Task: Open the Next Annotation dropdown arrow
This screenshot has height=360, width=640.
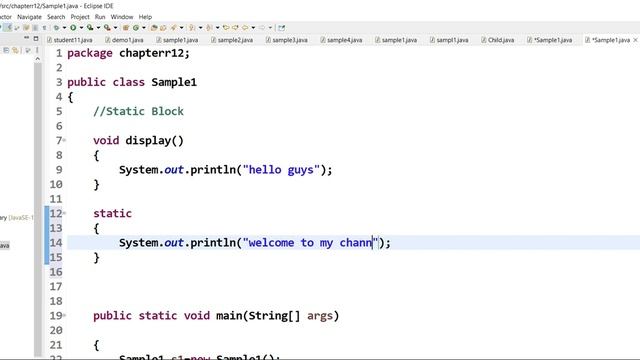Action: tap(200, 28)
